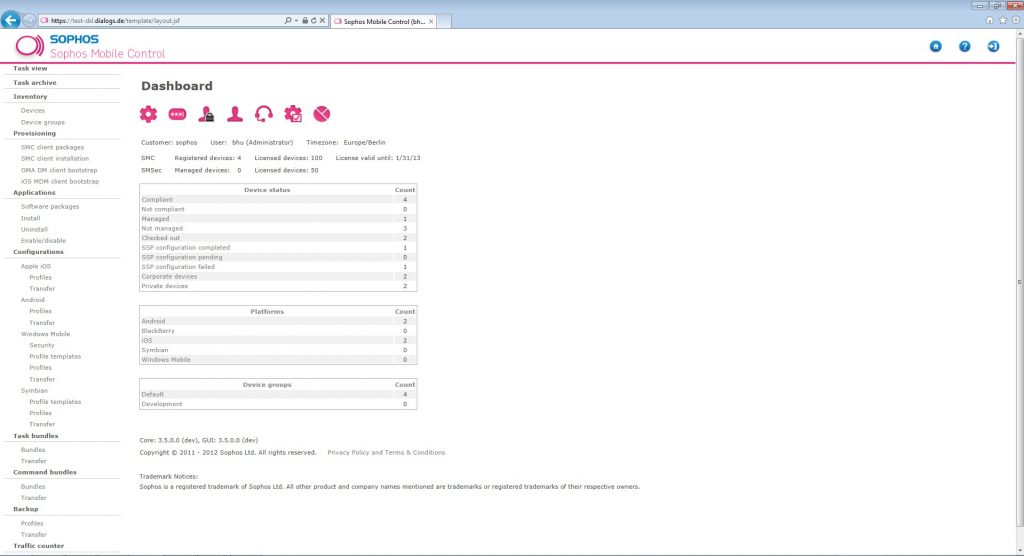Open Profiles under Backup

click(32, 523)
